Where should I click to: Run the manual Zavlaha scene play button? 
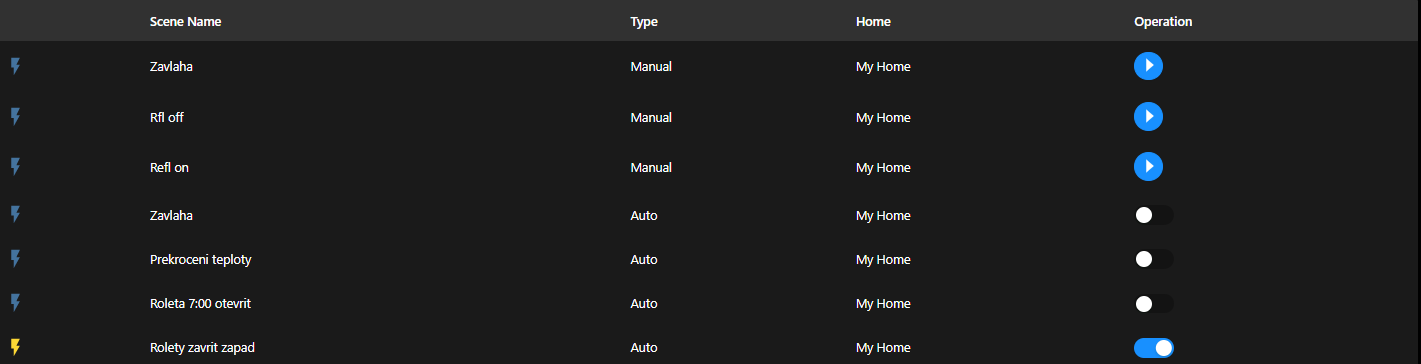click(1148, 66)
